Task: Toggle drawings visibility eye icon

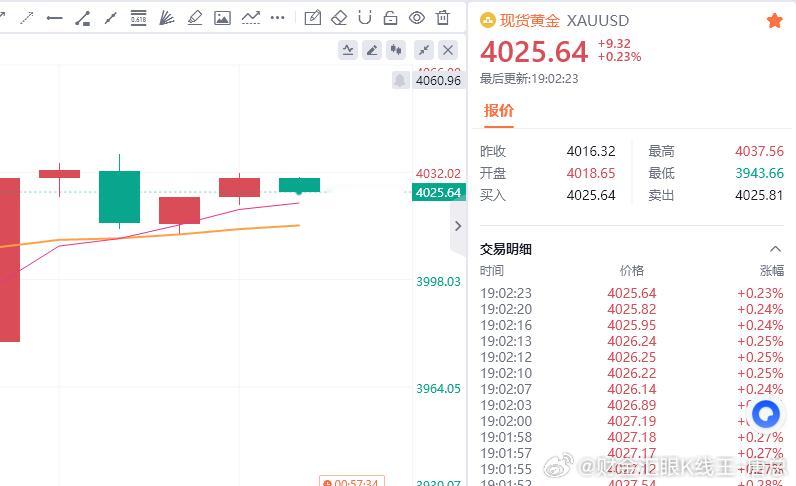Action: (417, 18)
